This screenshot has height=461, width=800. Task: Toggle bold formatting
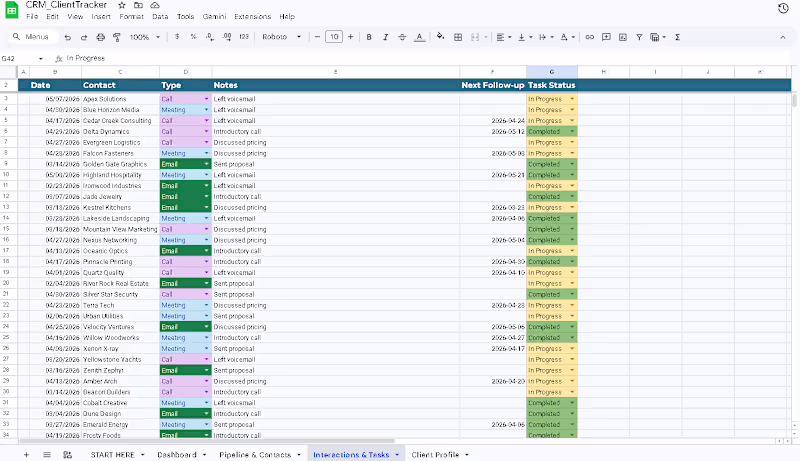369,37
